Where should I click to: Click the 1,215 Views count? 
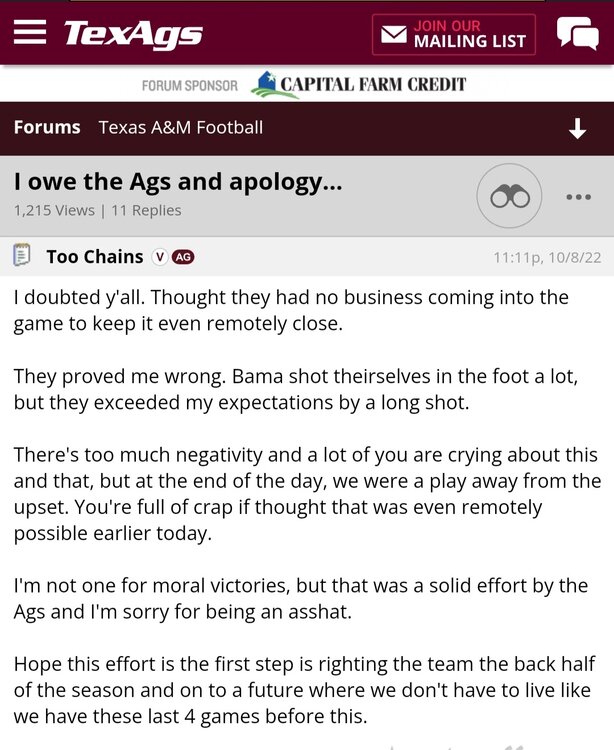(x=54, y=210)
